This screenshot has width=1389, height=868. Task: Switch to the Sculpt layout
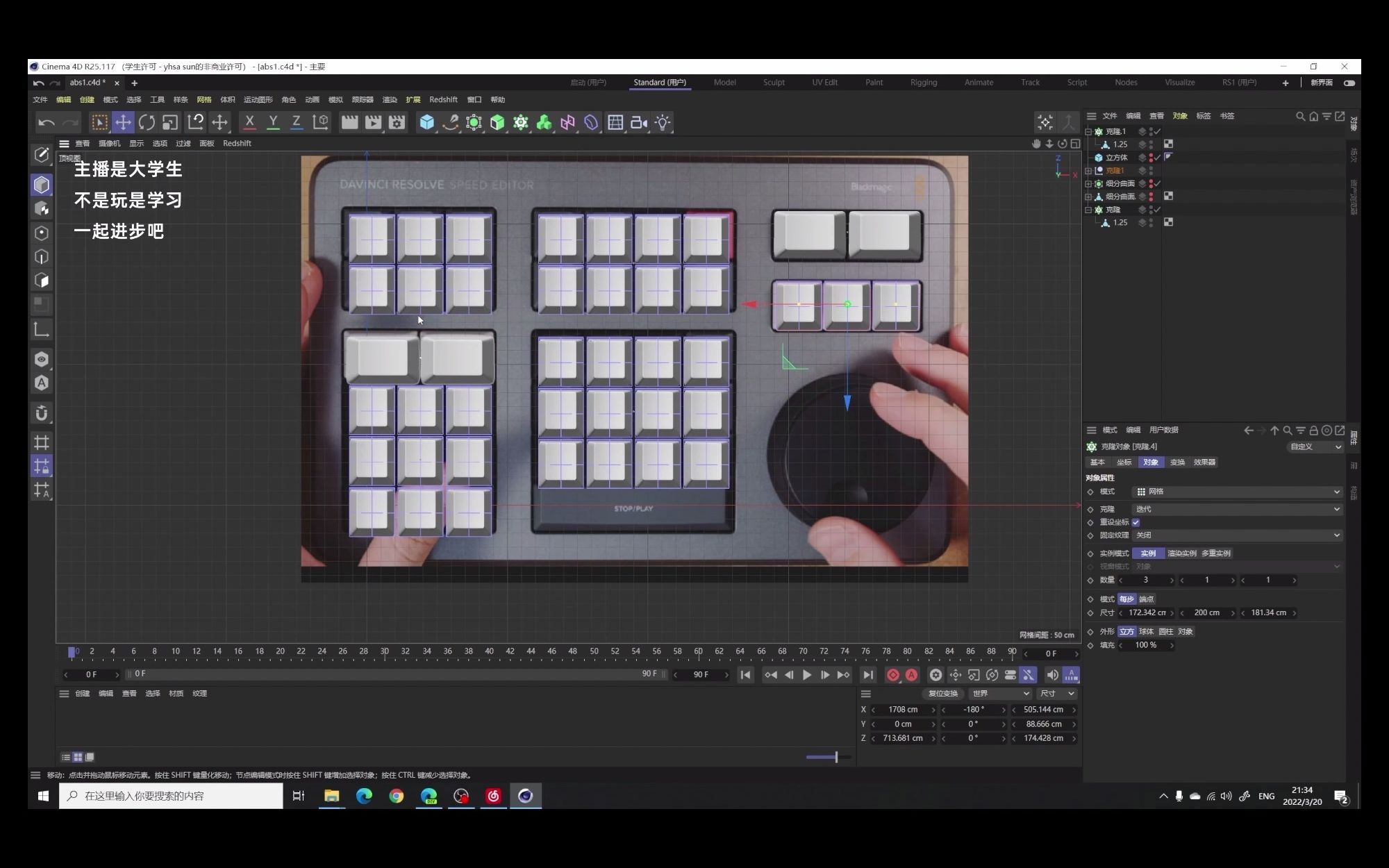click(773, 83)
